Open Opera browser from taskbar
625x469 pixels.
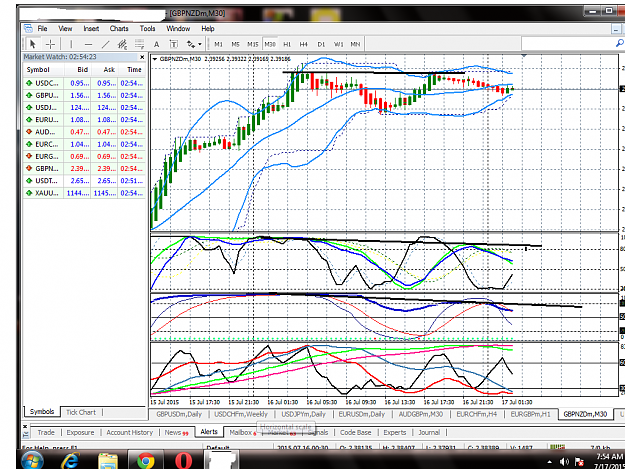point(183,461)
